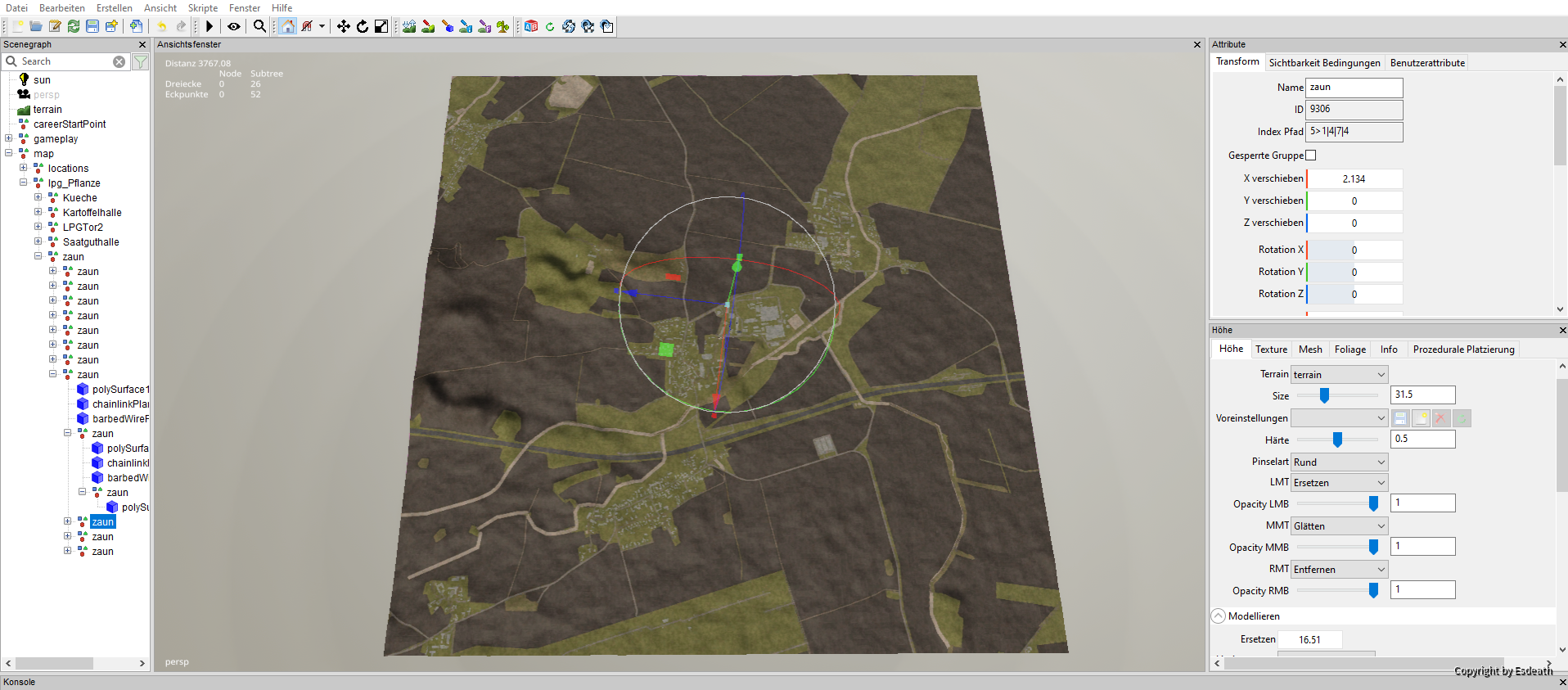The height and width of the screenshot is (690, 1568).
Task: Click the save preset button beside Voreinstellungen
Action: point(1400,418)
